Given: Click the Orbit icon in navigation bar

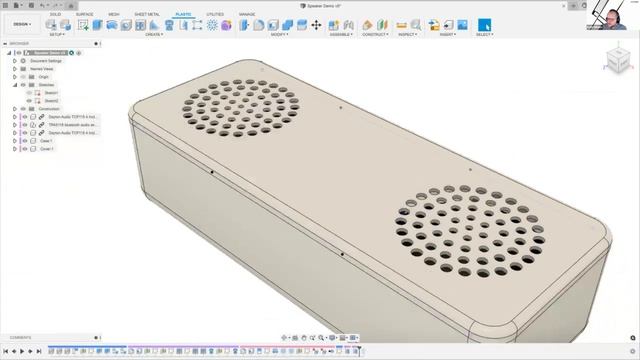Looking at the screenshot, I should coord(284,338).
